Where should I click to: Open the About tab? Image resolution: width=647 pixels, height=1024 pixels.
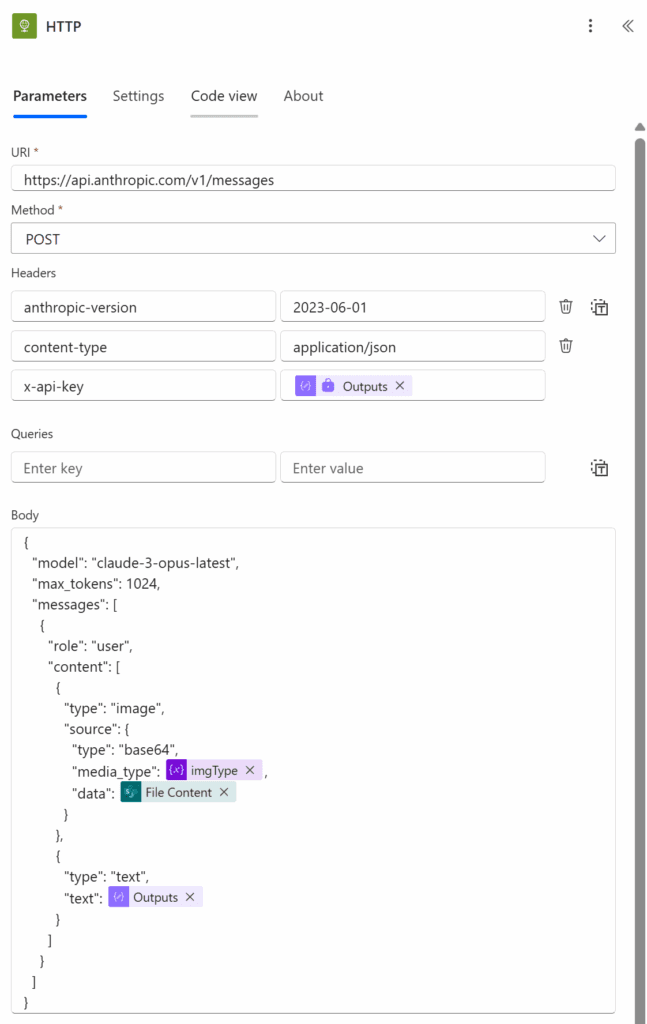[303, 96]
